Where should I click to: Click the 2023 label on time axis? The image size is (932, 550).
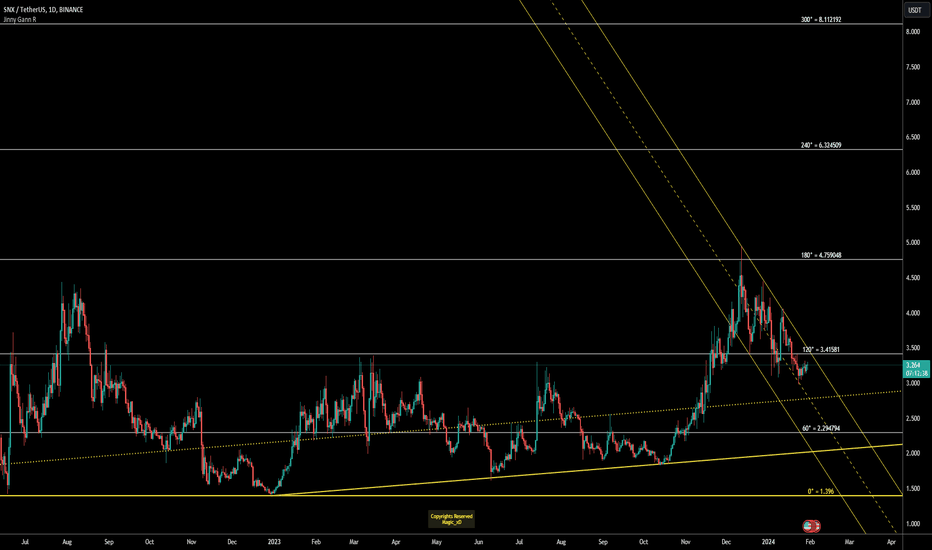pyautogui.click(x=274, y=542)
